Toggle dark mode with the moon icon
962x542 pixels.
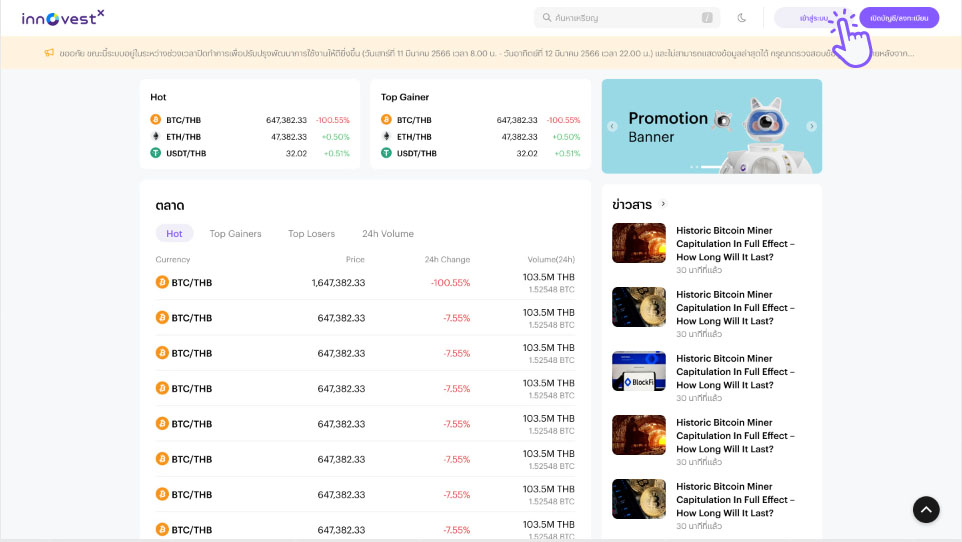coord(741,18)
